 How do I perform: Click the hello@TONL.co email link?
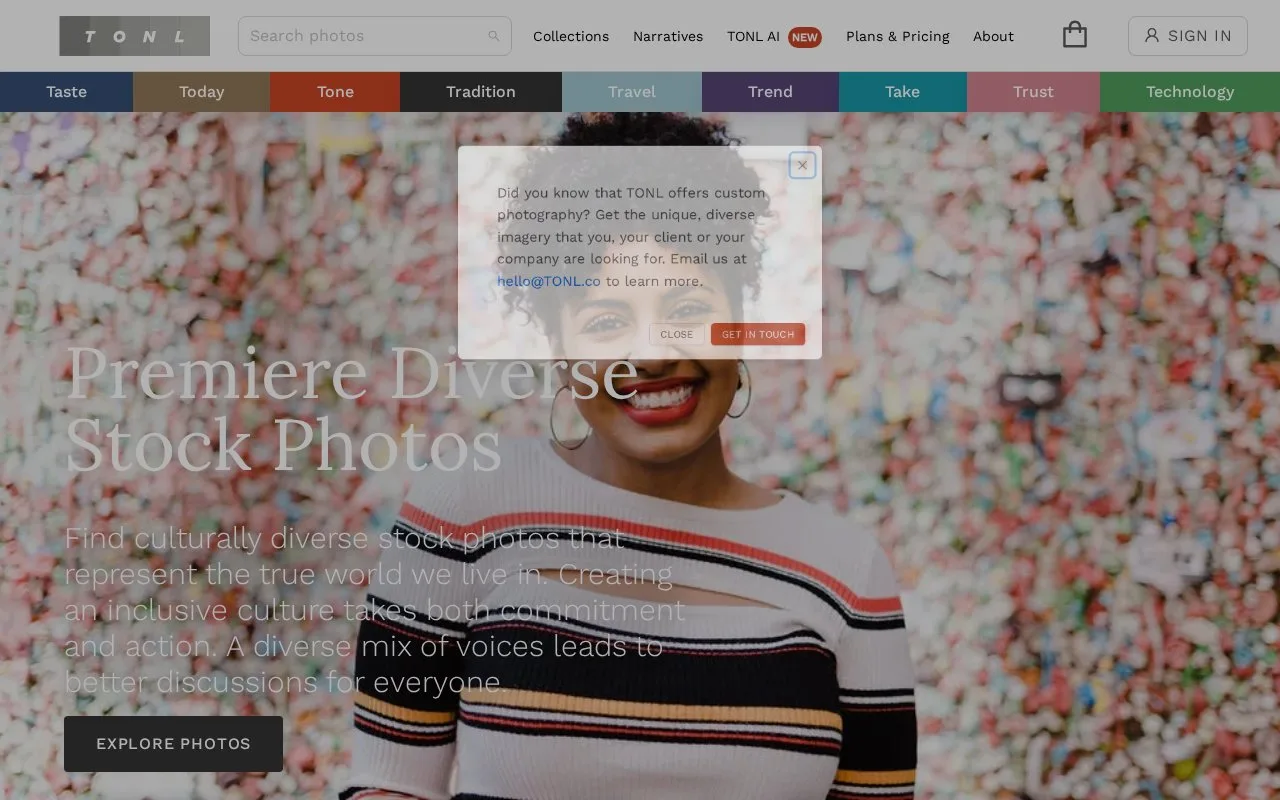point(549,281)
